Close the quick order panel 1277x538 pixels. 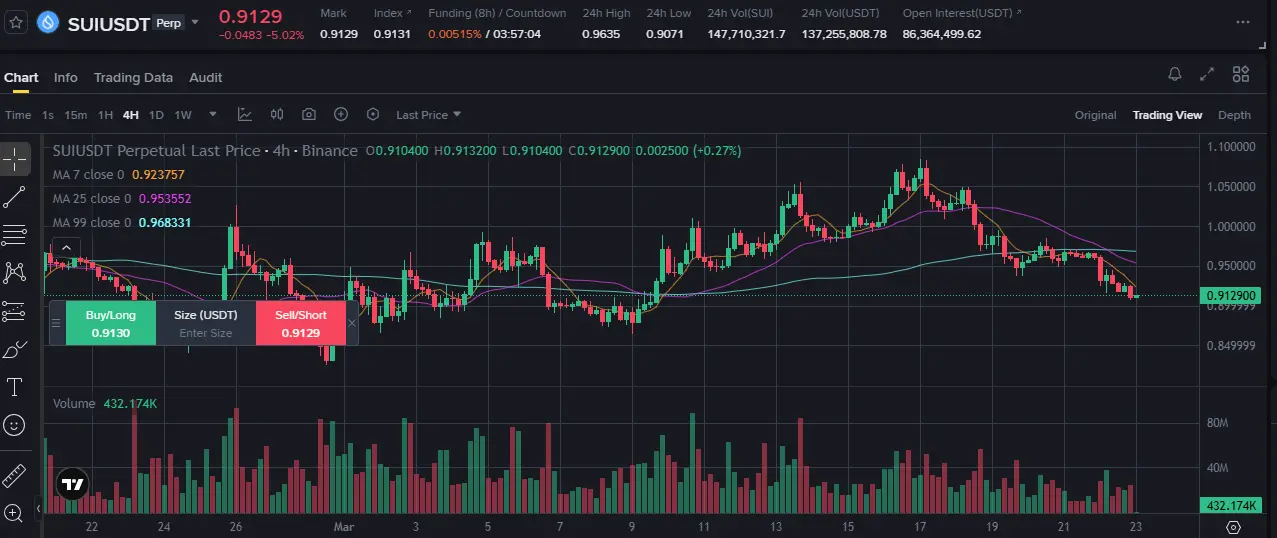[x=351, y=323]
